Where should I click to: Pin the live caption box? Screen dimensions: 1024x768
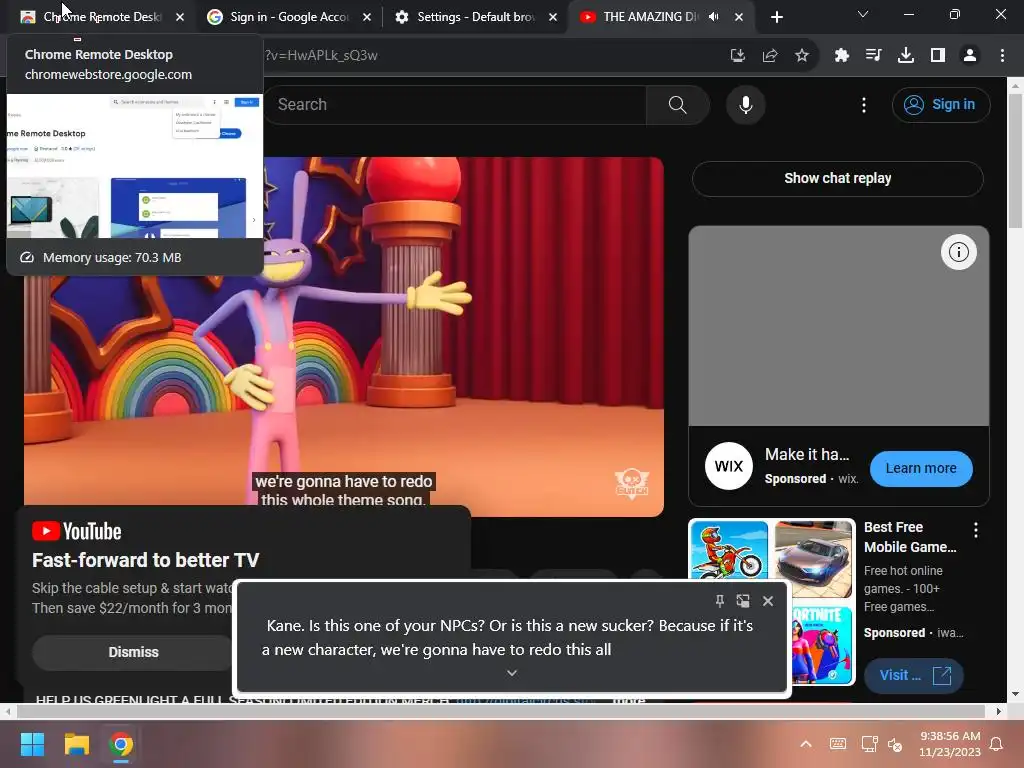coord(719,601)
